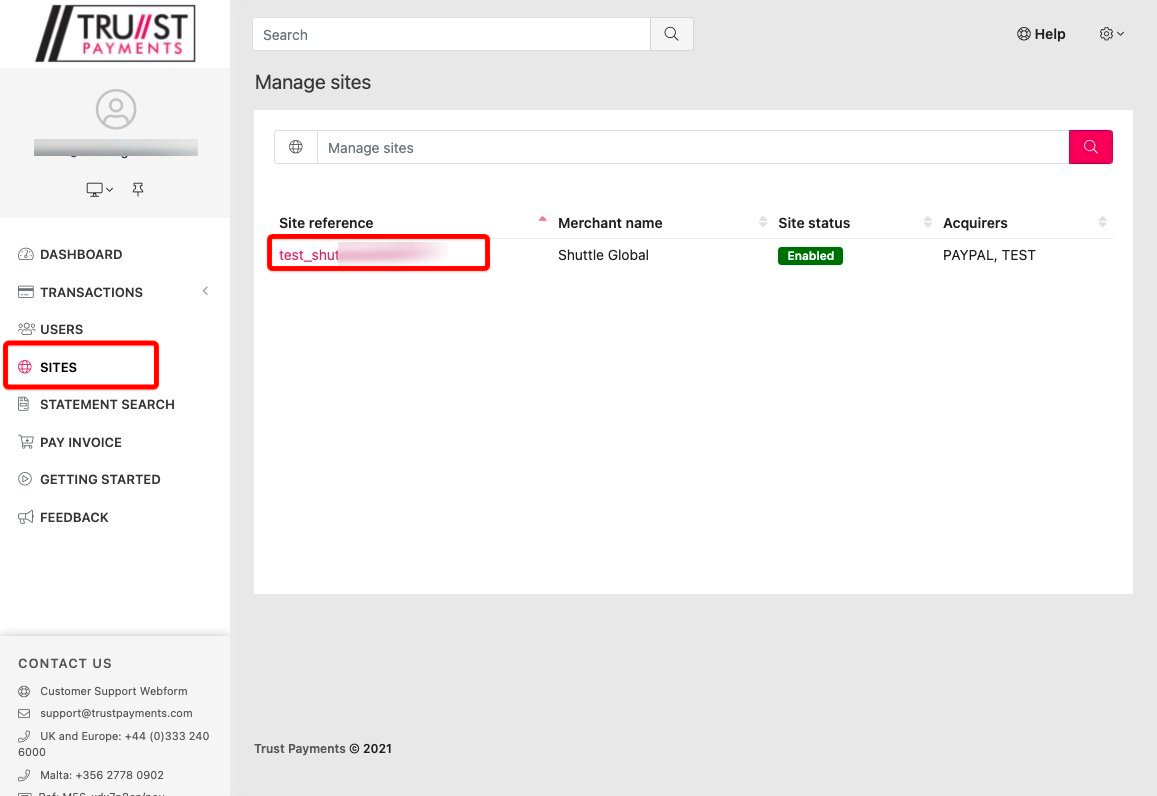Screen dimensions: 1157x796
Task: Click the globe icon beside Manage sites field
Action: click(296, 147)
